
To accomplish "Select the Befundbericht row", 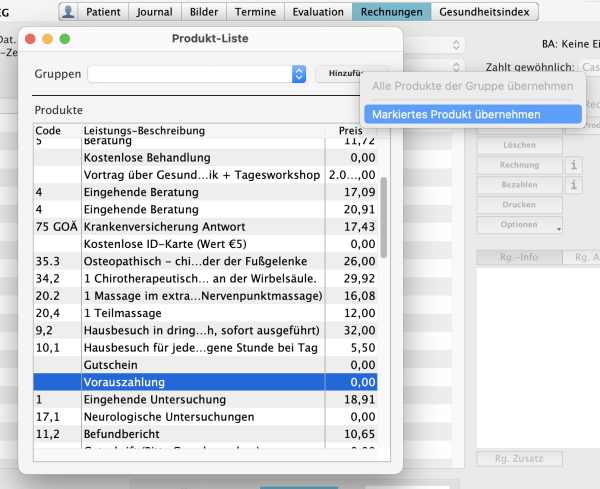I will [205, 433].
